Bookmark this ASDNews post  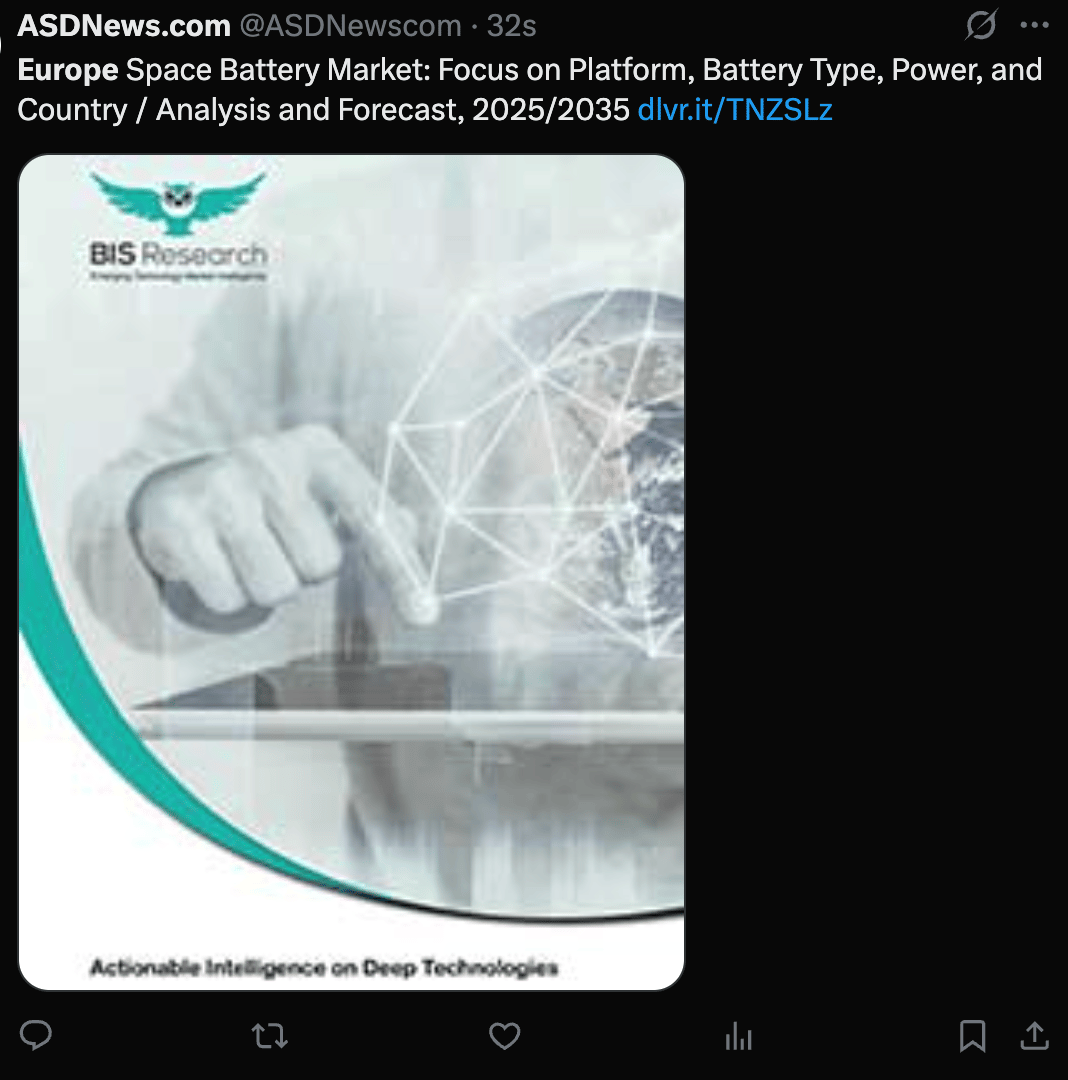point(972,1036)
